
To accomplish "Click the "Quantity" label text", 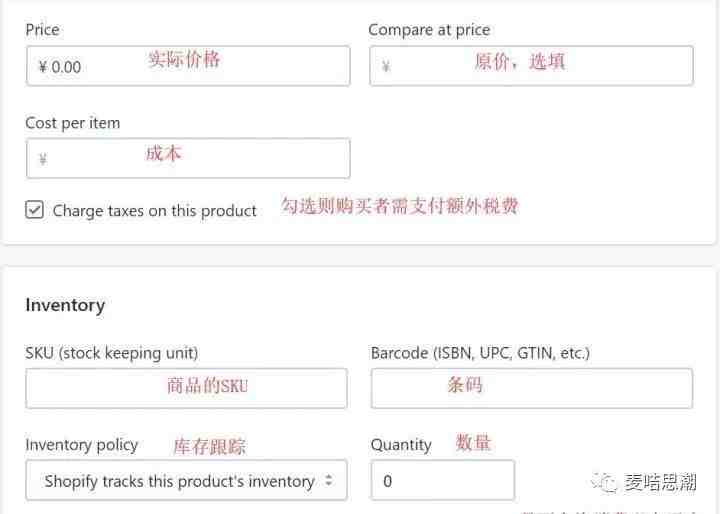I will [x=401, y=445].
